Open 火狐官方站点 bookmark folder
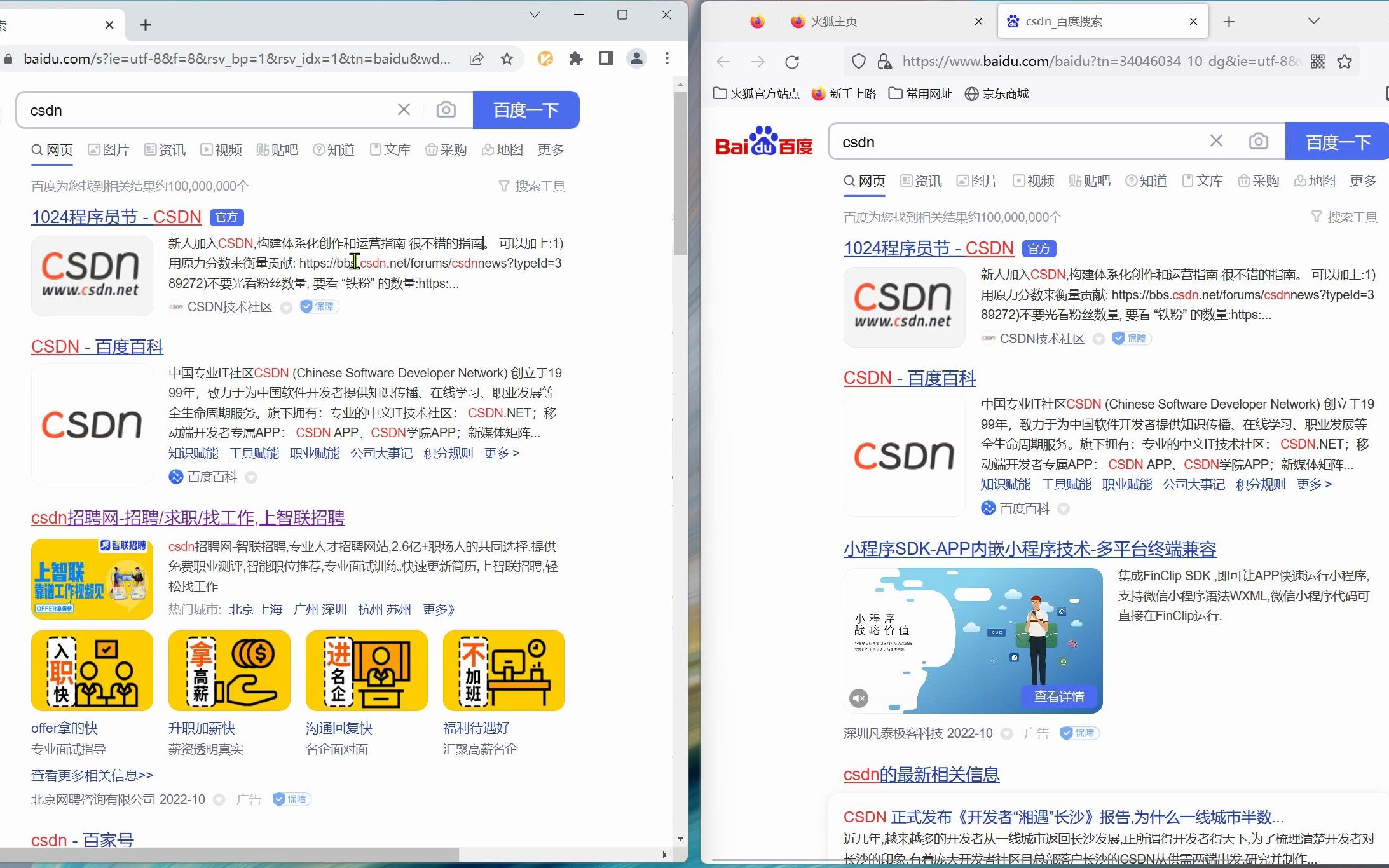The width and height of the screenshot is (1389, 868). coord(756,94)
